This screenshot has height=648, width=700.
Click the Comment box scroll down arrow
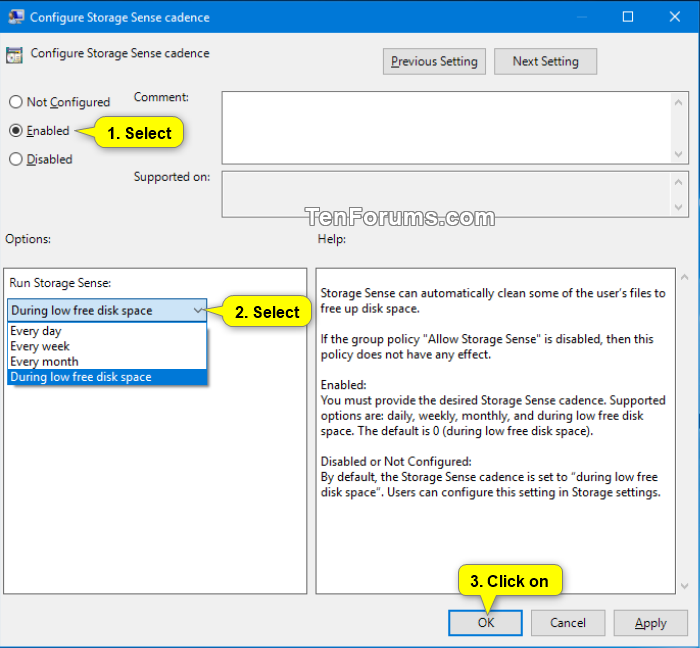(x=679, y=154)
